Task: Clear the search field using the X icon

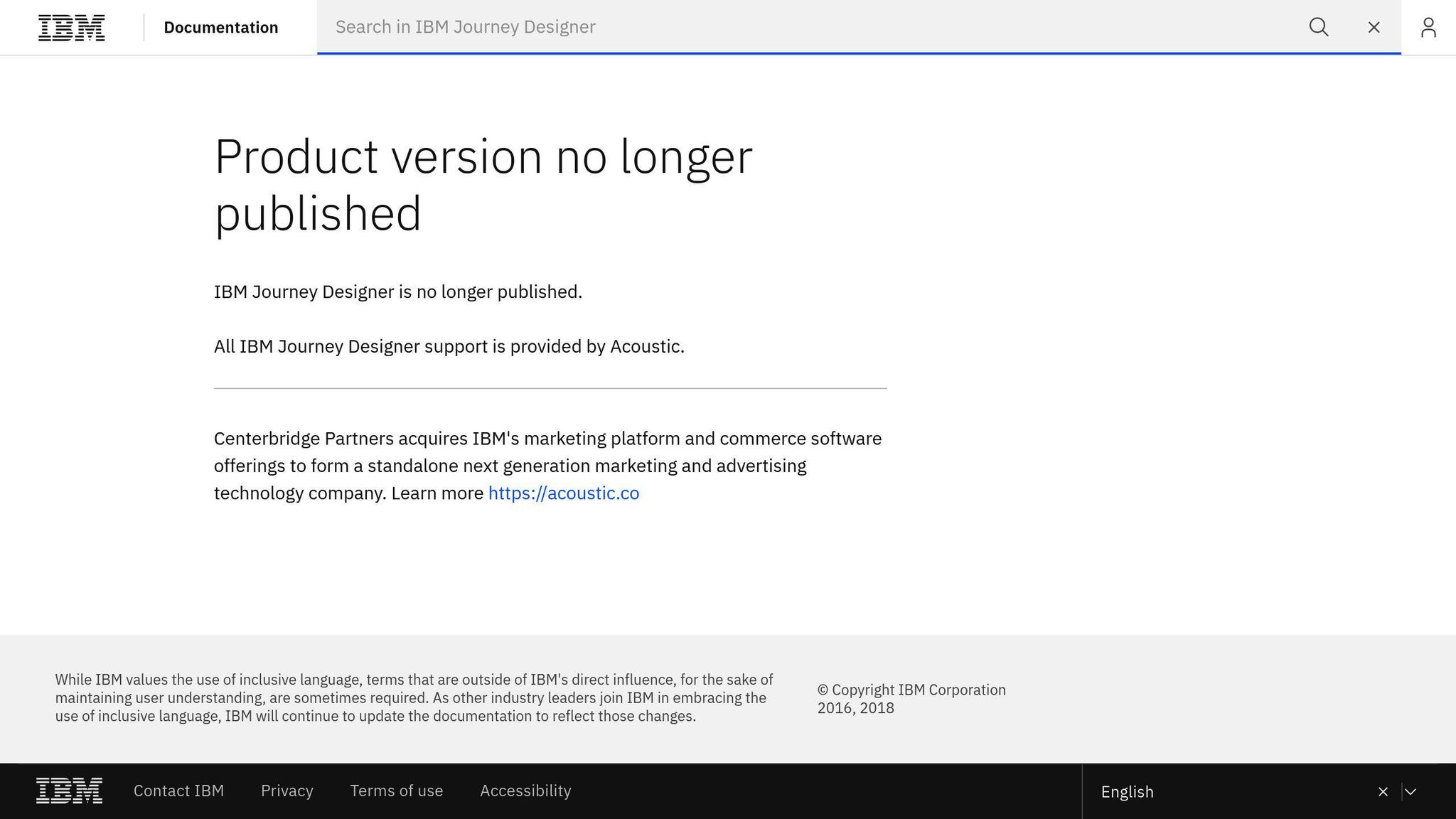Action: 1374,27
